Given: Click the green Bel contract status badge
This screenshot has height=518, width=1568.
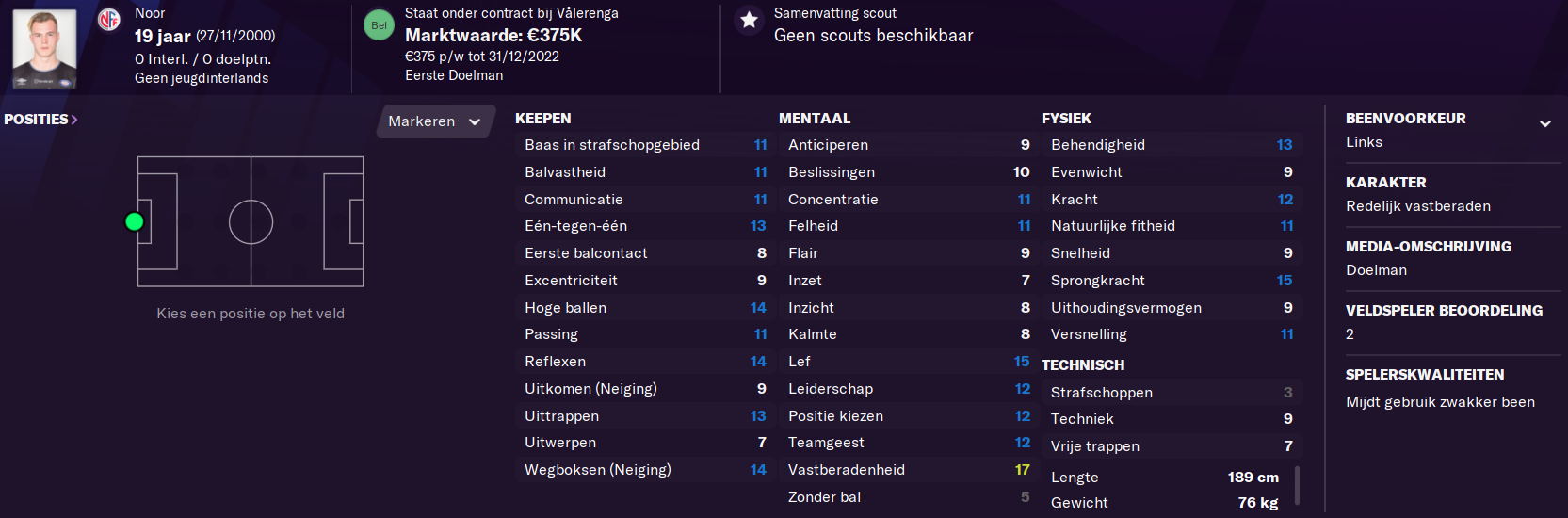Looking at the screenshot, I should 379,25.
